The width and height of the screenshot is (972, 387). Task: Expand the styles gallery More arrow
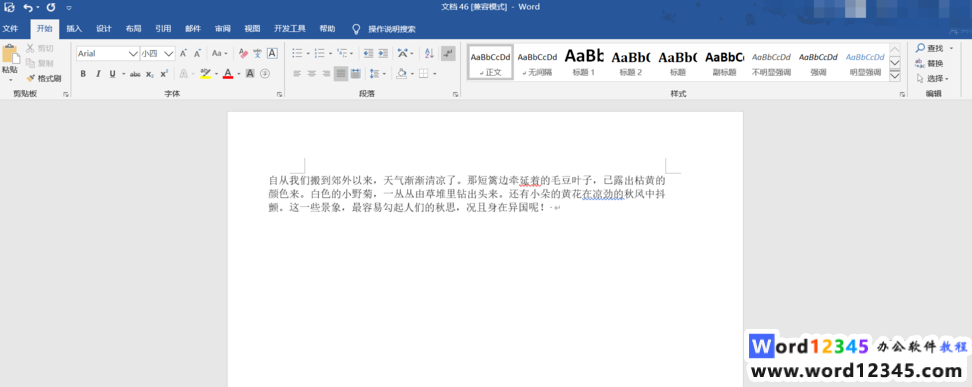tap(895, 75)
